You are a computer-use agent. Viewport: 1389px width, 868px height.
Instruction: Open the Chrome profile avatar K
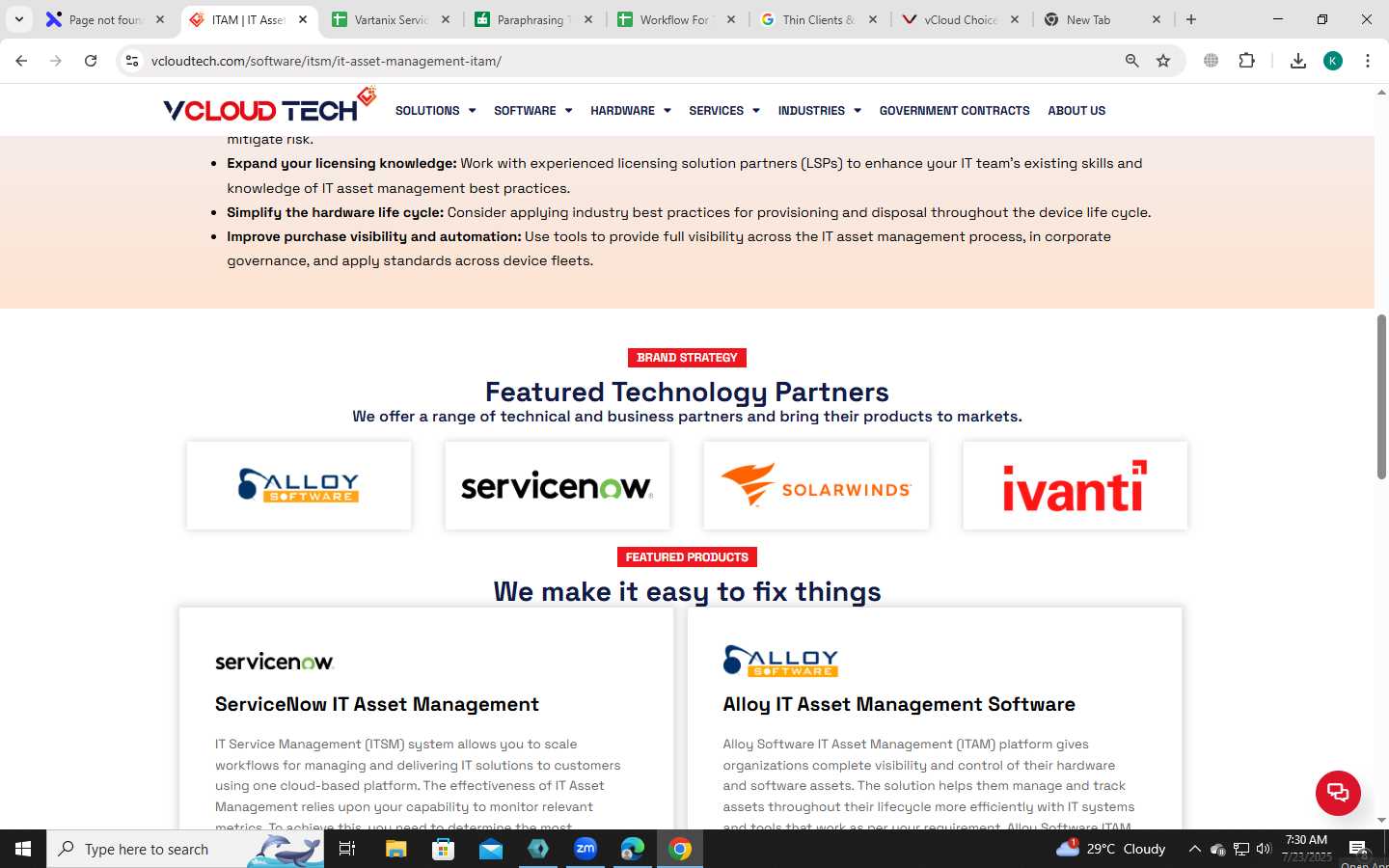pos(1333,61)
